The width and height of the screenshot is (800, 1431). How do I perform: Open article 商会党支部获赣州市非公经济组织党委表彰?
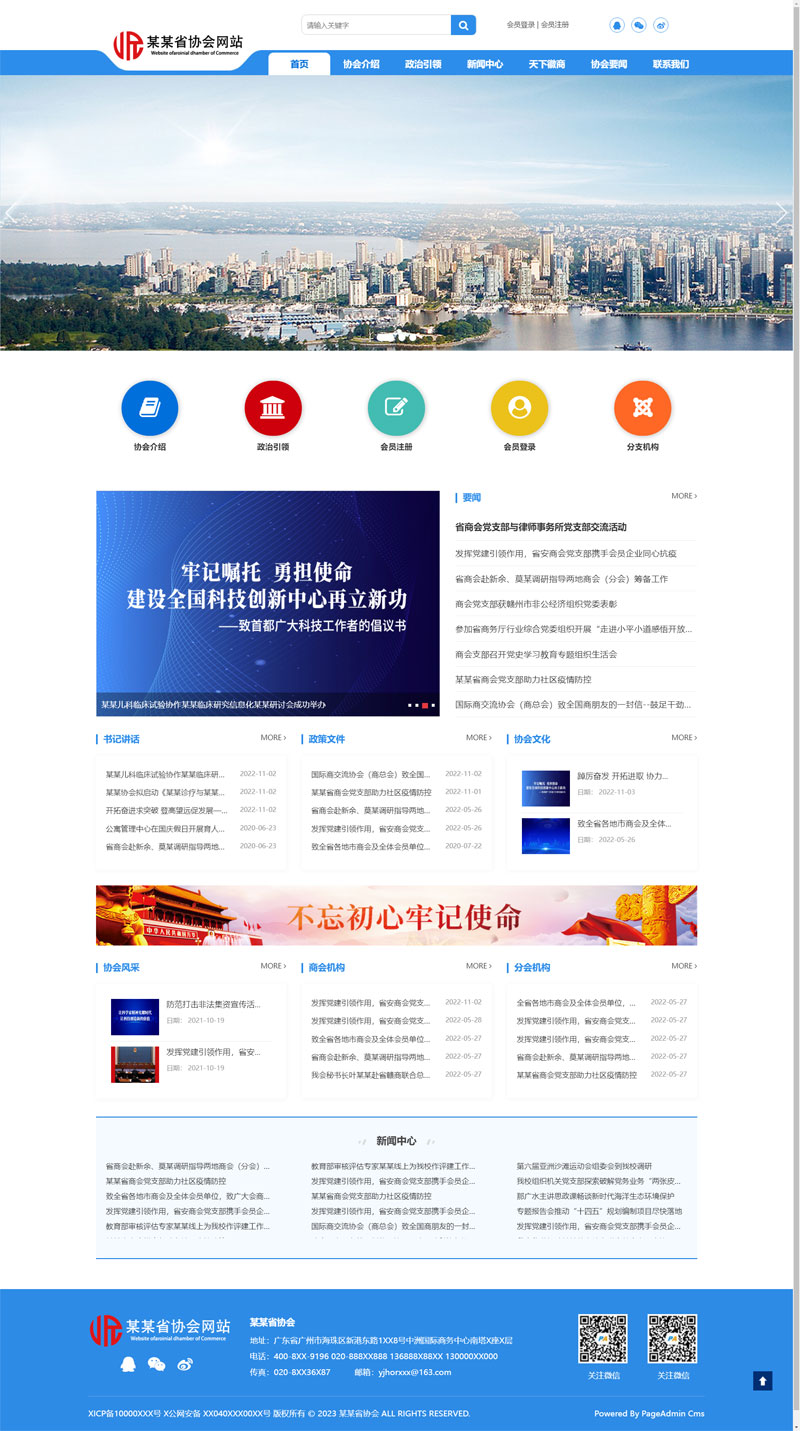(x=536, y=604)
